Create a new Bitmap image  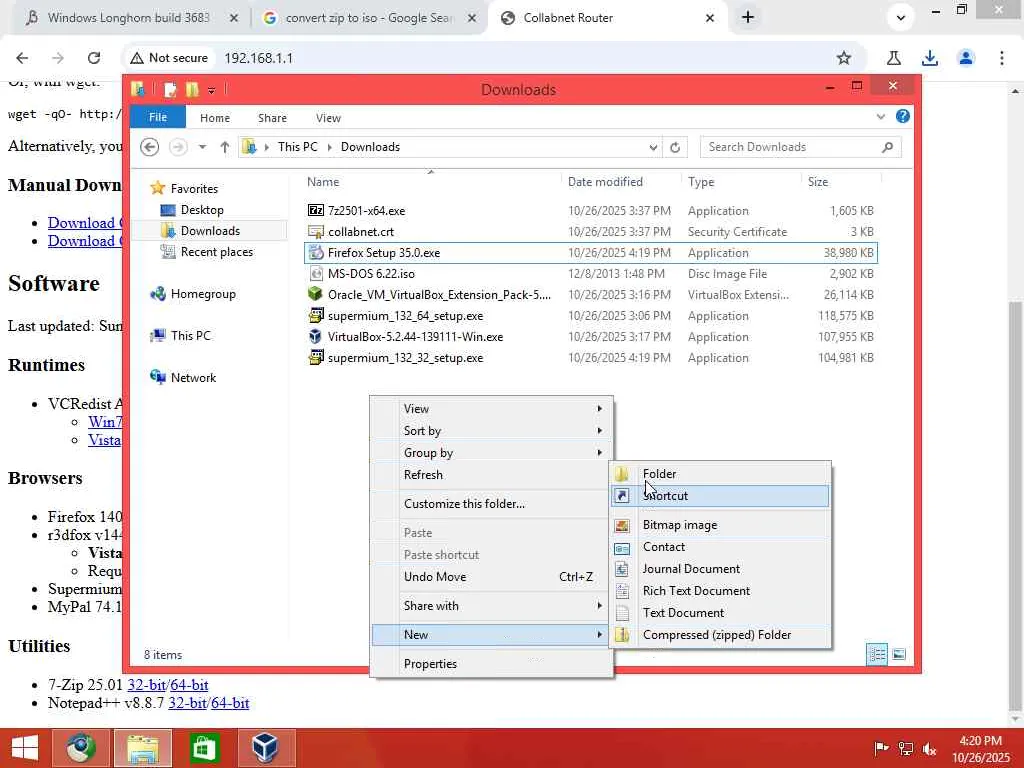[x=720, y=525]
